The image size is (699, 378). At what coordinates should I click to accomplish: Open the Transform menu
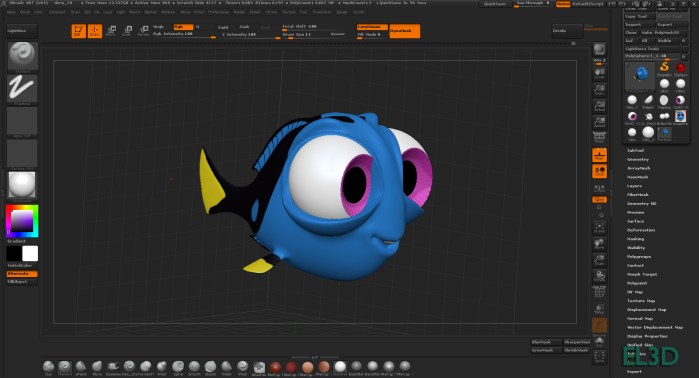point(321,12)
